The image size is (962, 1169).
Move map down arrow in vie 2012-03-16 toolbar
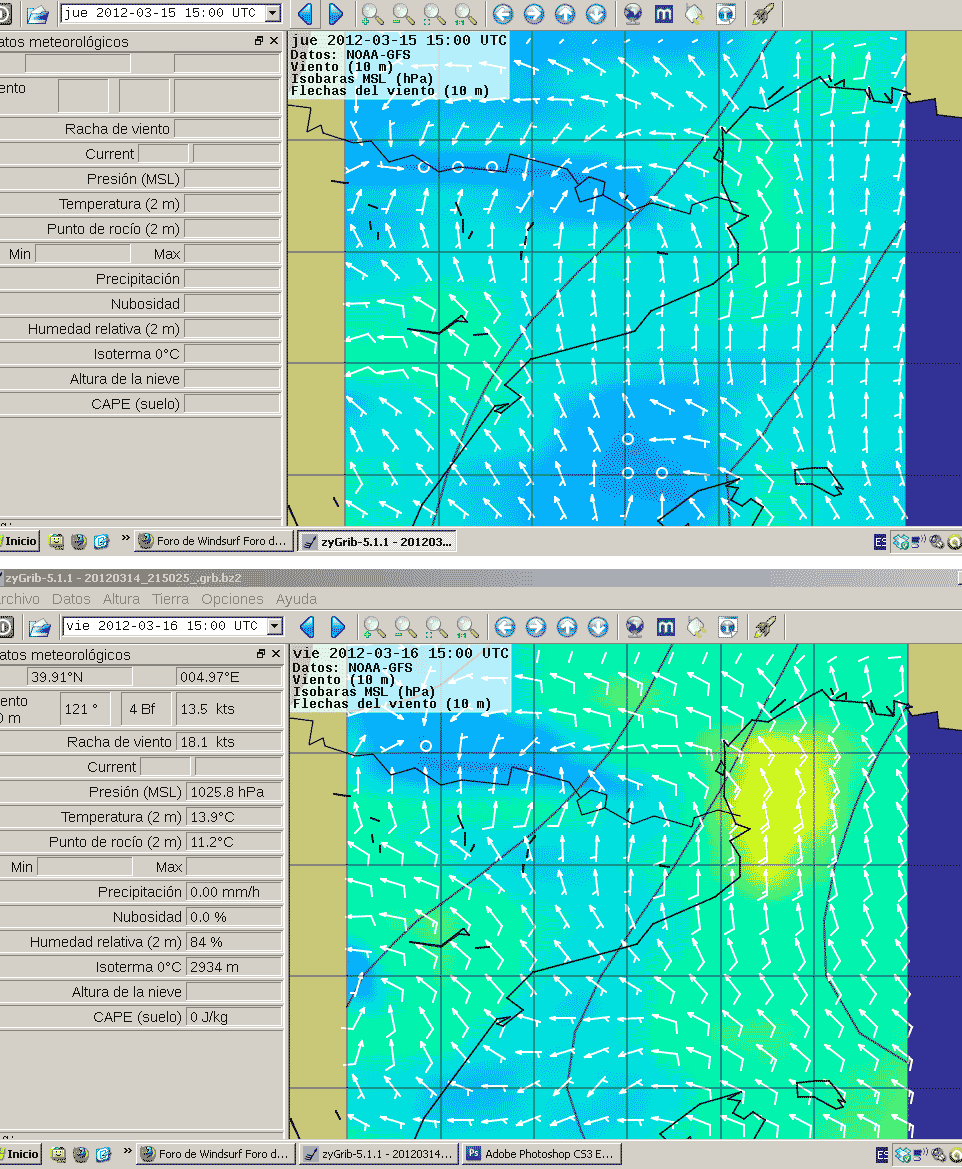tap(597, 627)
